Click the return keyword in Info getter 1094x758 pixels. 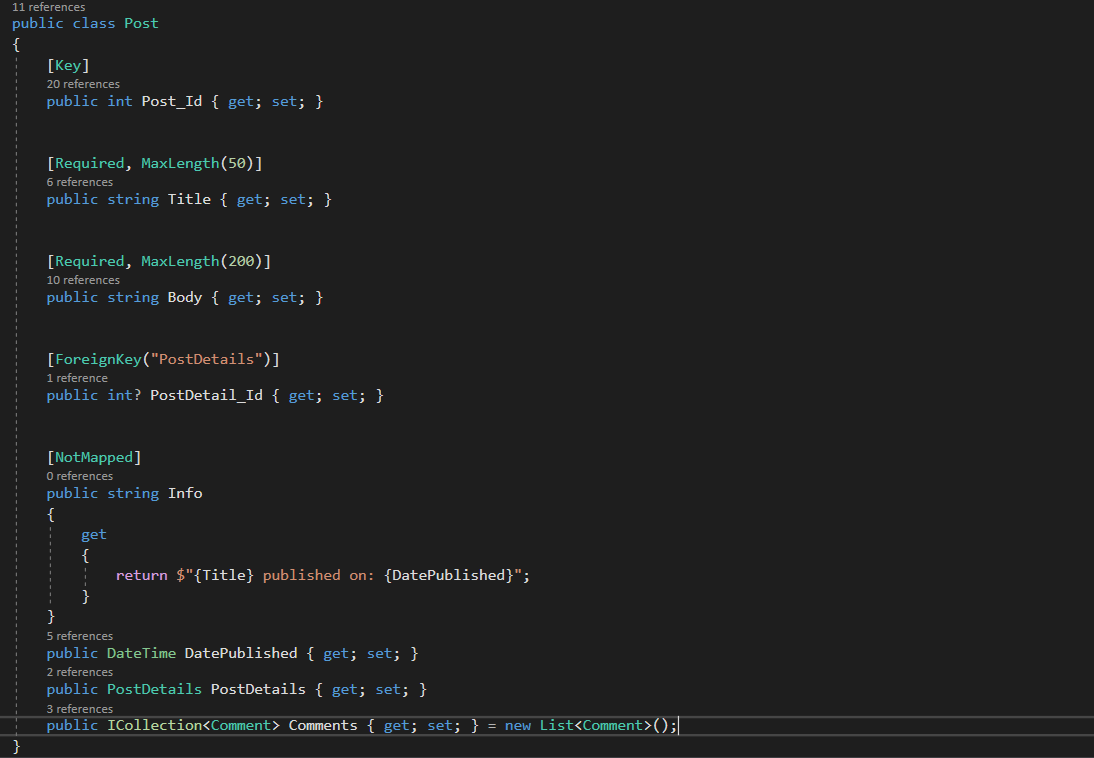click(x=142, y=575)
